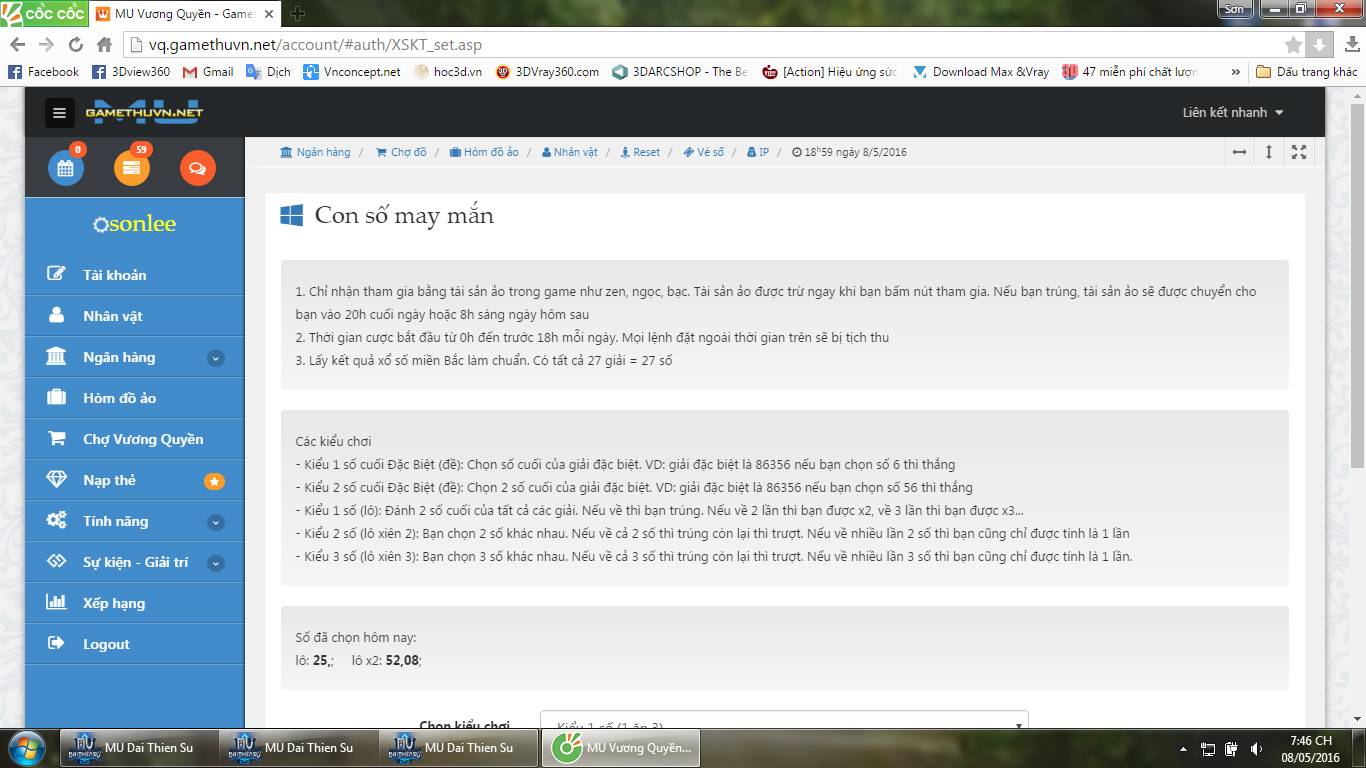
Task: Click the Vé số breadcrumb link
Action: click(704, 152)
